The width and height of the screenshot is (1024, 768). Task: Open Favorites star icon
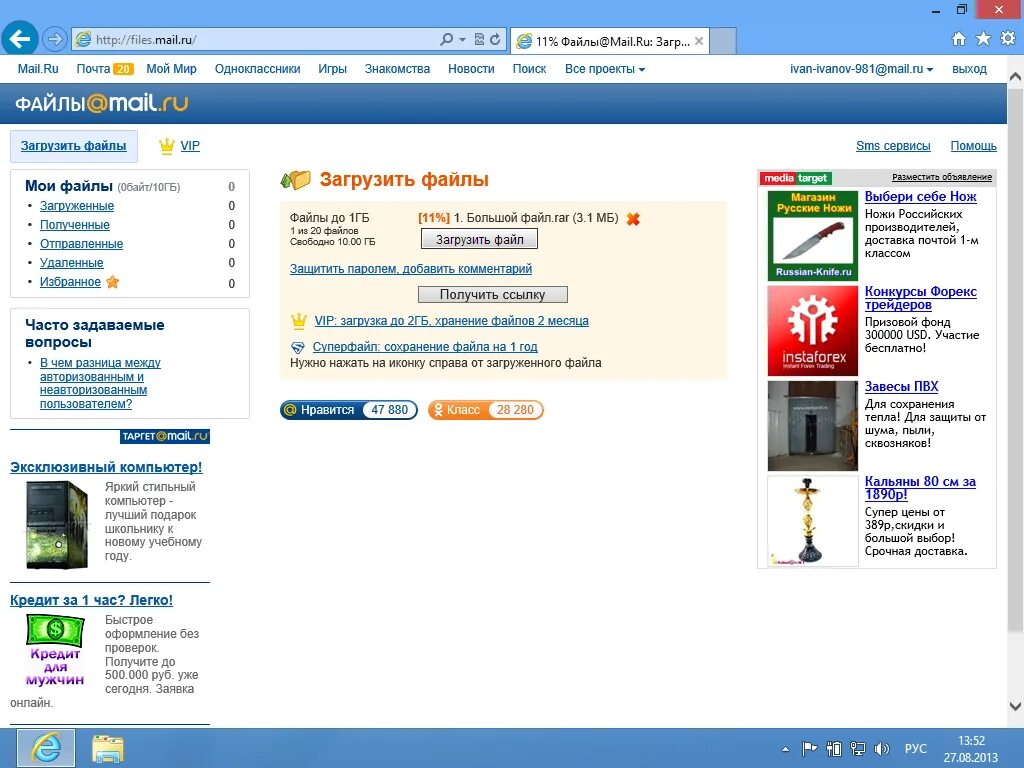(x=983, y=39)
